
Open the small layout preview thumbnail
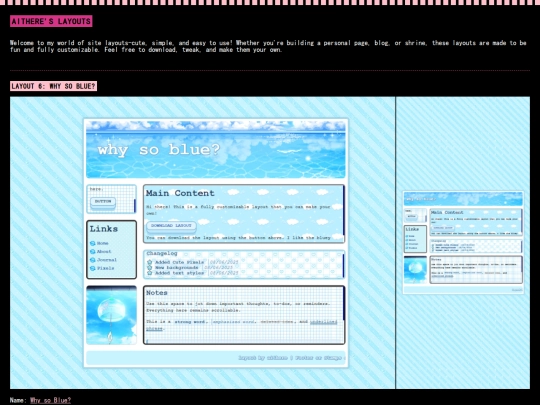(x=463, y=242)
